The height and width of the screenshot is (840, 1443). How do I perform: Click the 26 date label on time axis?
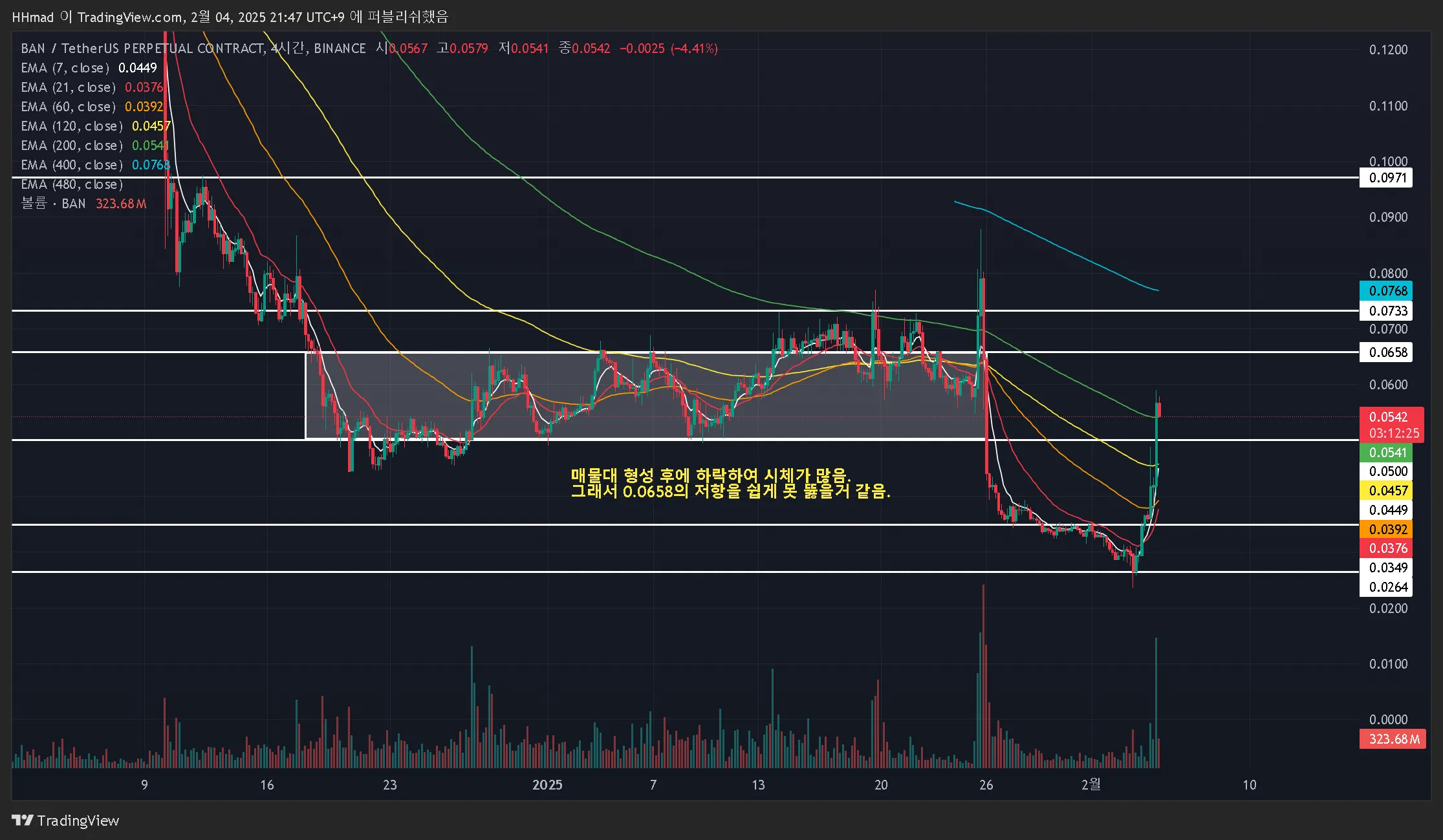point(986,785)
